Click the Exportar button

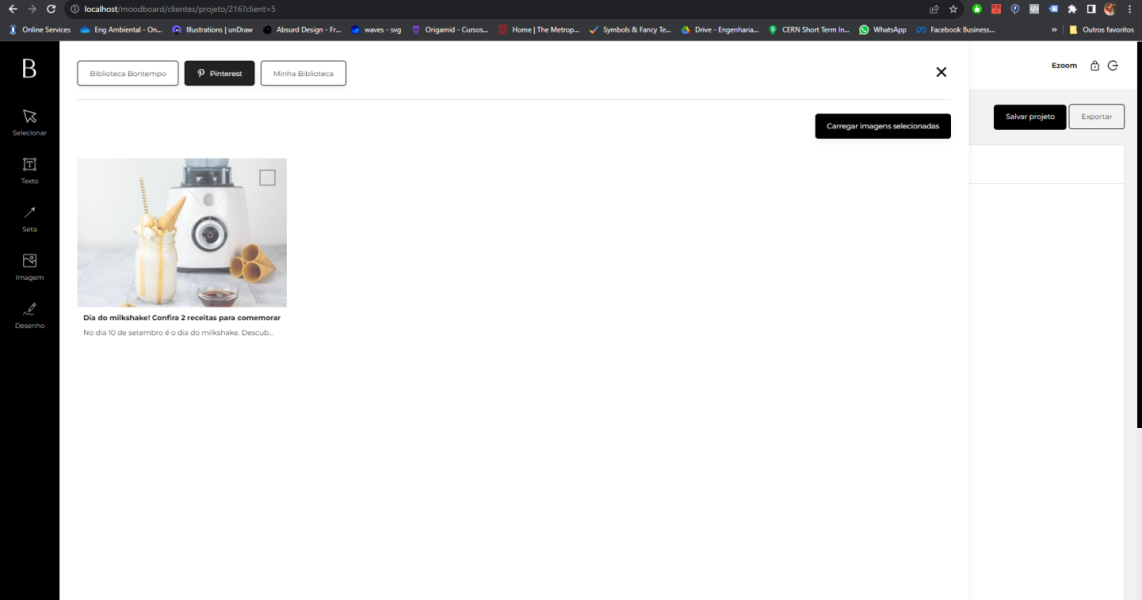tap(1096, 117)
